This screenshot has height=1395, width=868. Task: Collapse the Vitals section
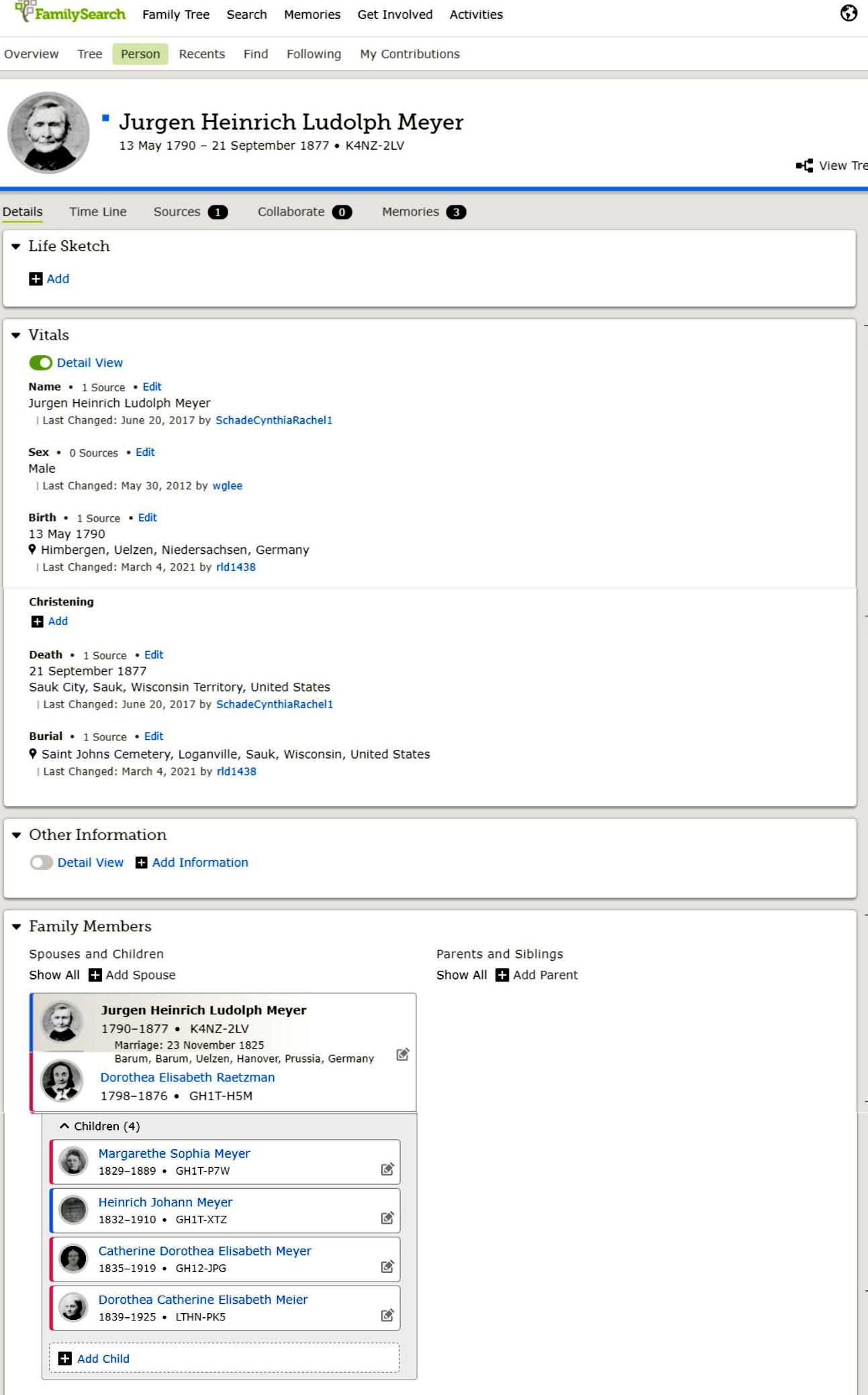tap(16, 335)
